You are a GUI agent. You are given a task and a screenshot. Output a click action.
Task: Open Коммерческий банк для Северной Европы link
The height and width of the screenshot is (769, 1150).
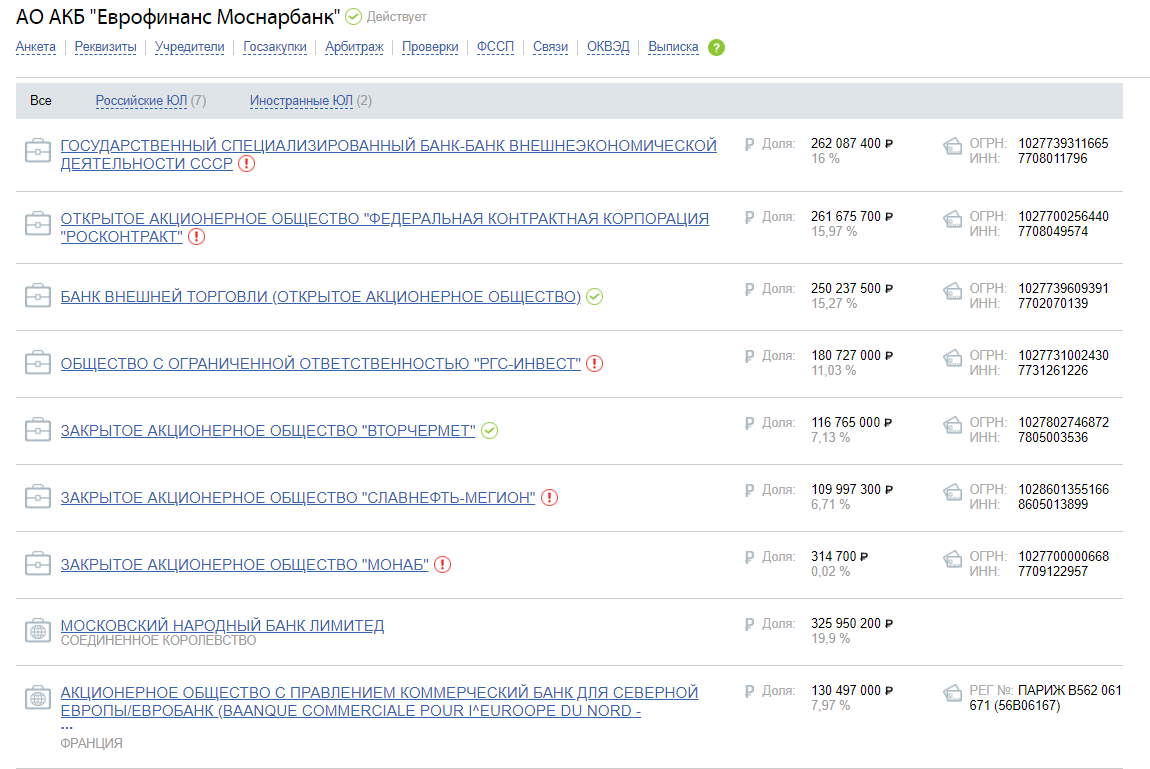(379, 702)
